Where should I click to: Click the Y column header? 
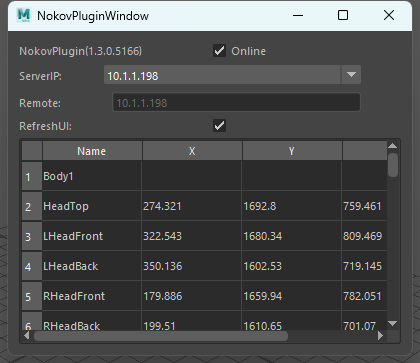click(x=292, y=151)
